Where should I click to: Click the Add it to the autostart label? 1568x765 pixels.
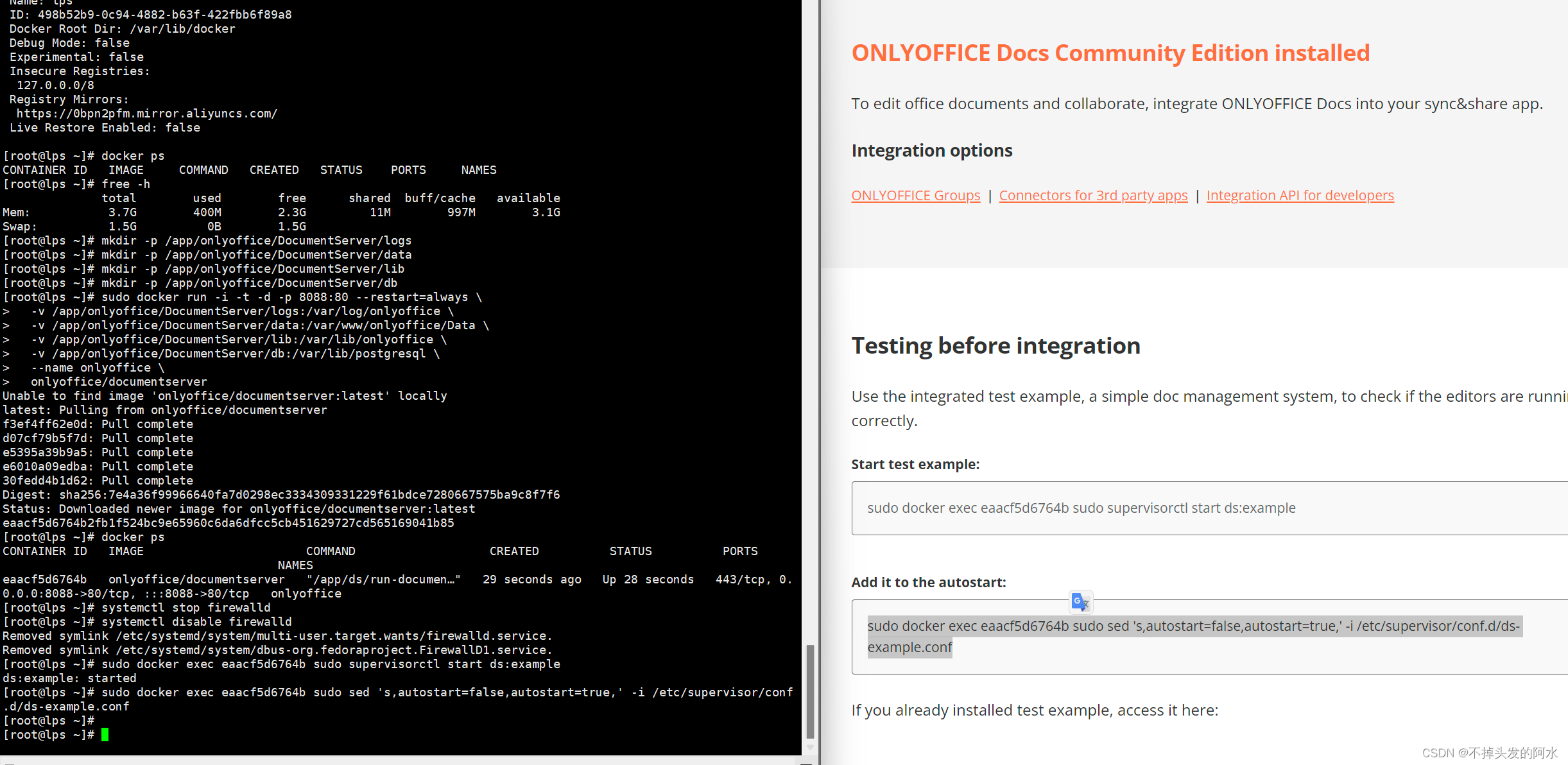929,582
